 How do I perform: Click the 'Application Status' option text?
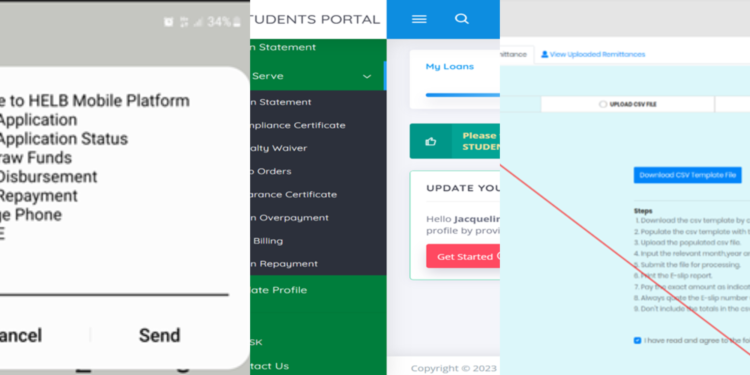64,139
